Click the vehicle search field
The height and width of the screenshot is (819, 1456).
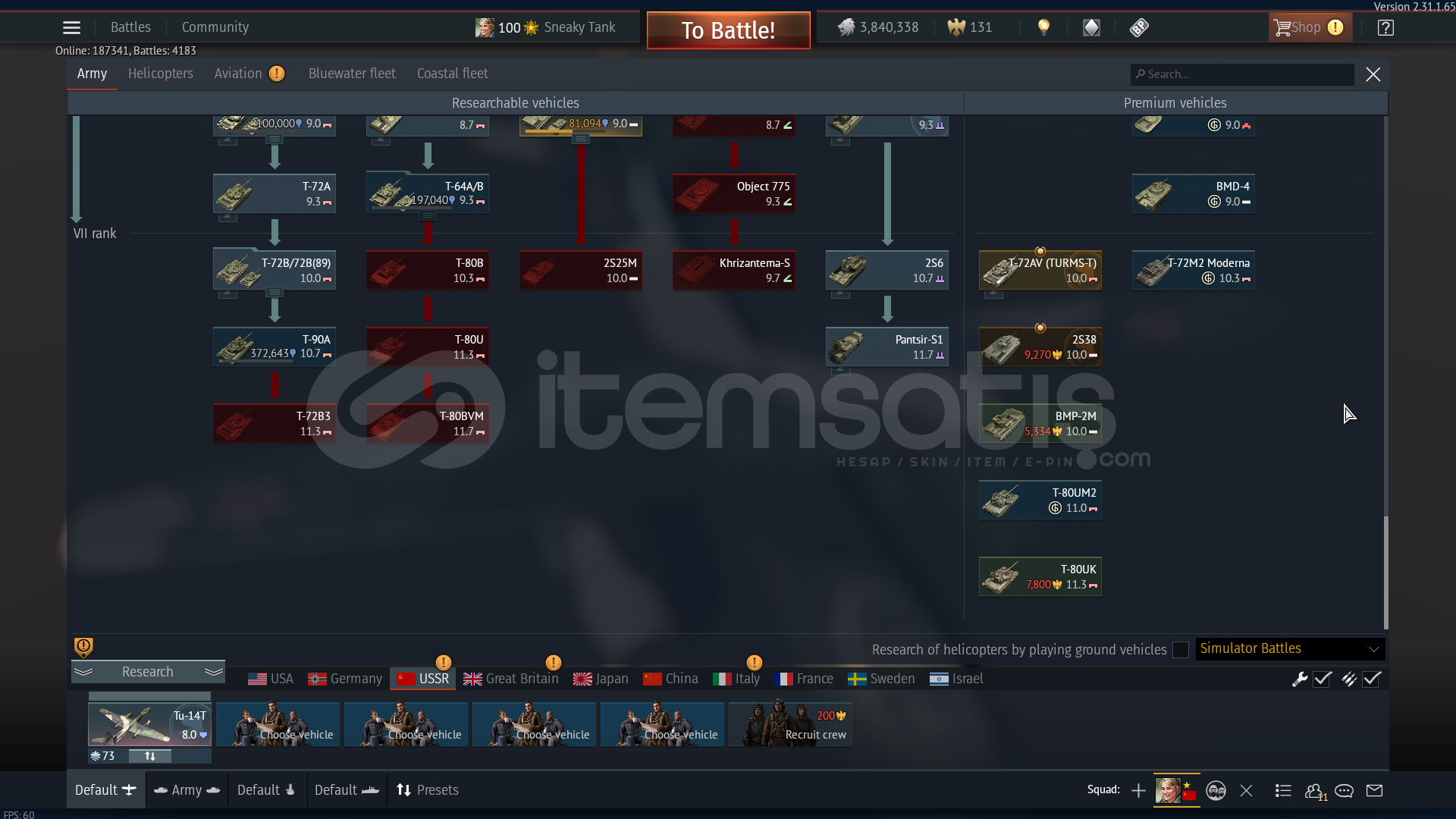pyautogui.click(x=1242, y=74)
